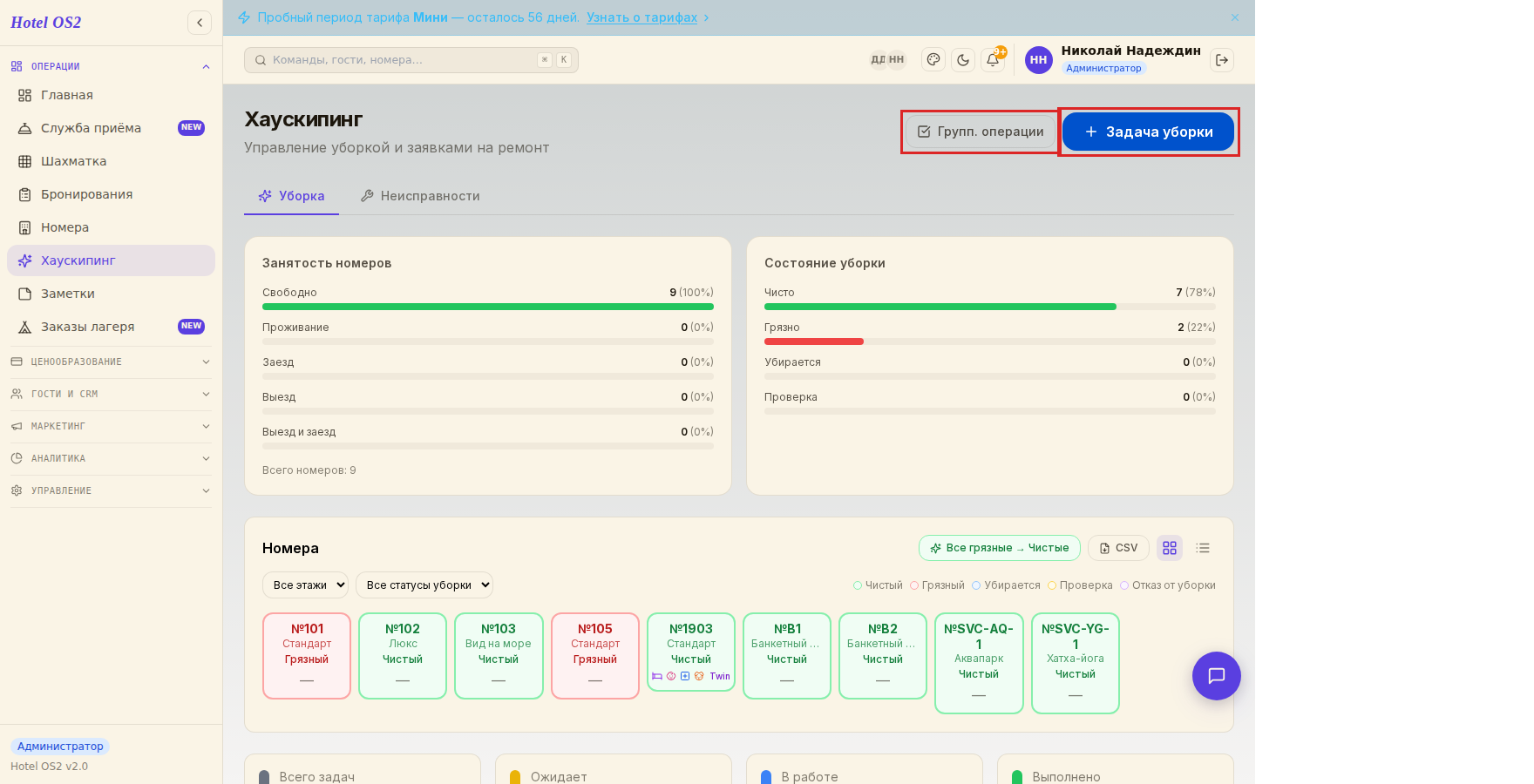Switch to the Неисправности tab
Image resolution: width=1534 pixels, height=784 pixels.
(x=420, y=196)
